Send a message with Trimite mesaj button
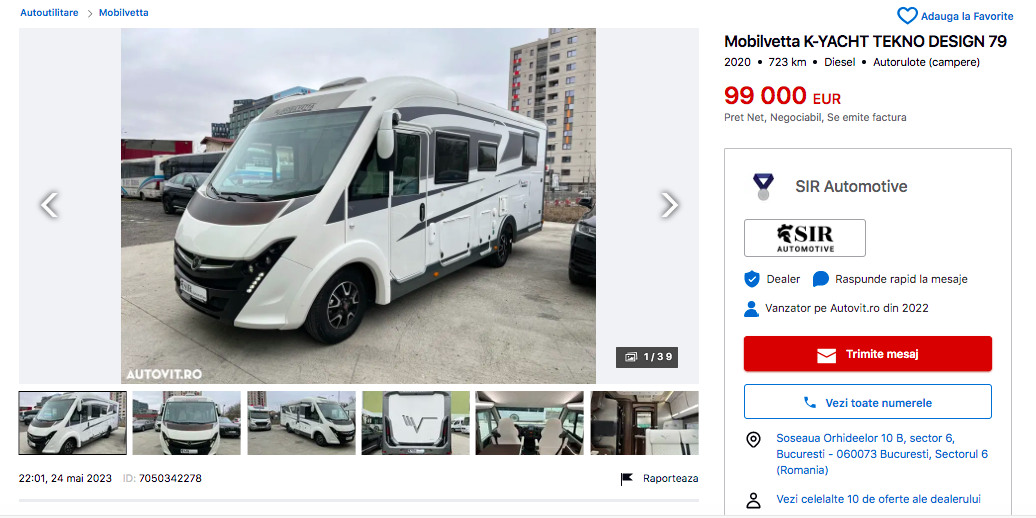Viewport: 1036px width, 518px height. (868, 354)
